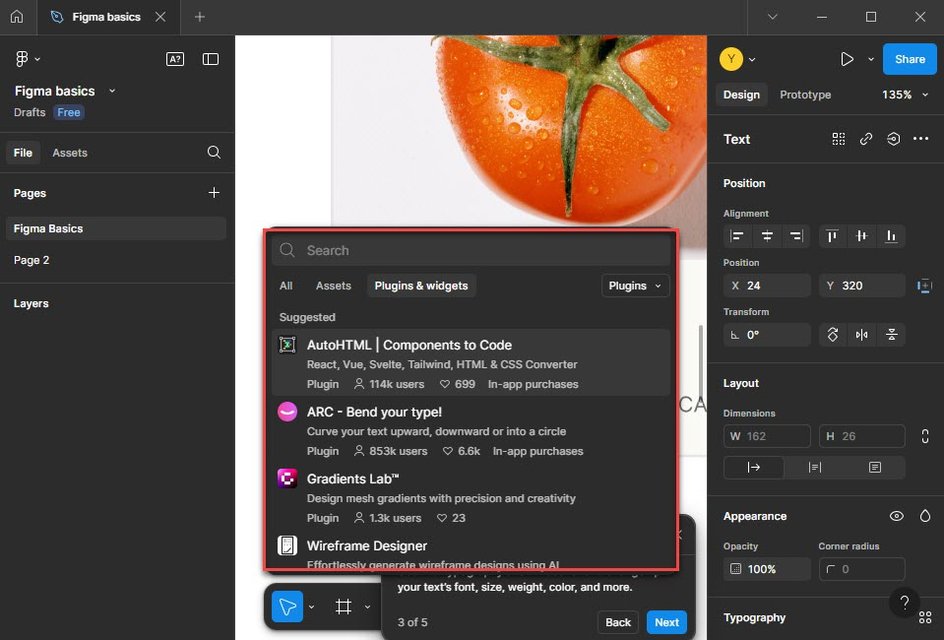Click the help question mark button

pos(904,602)
